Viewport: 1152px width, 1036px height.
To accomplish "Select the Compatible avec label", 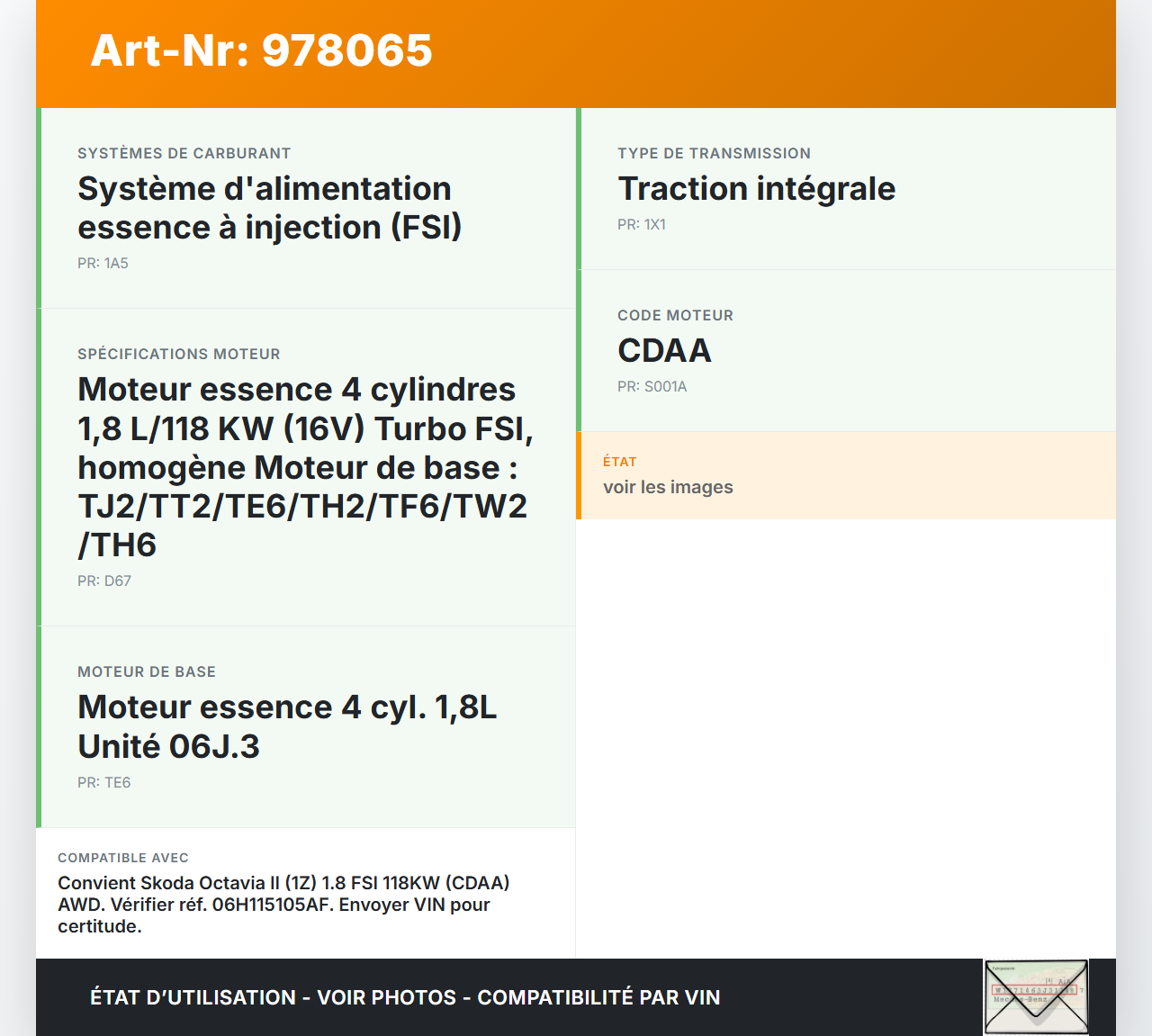I will [x=122, y=858].
